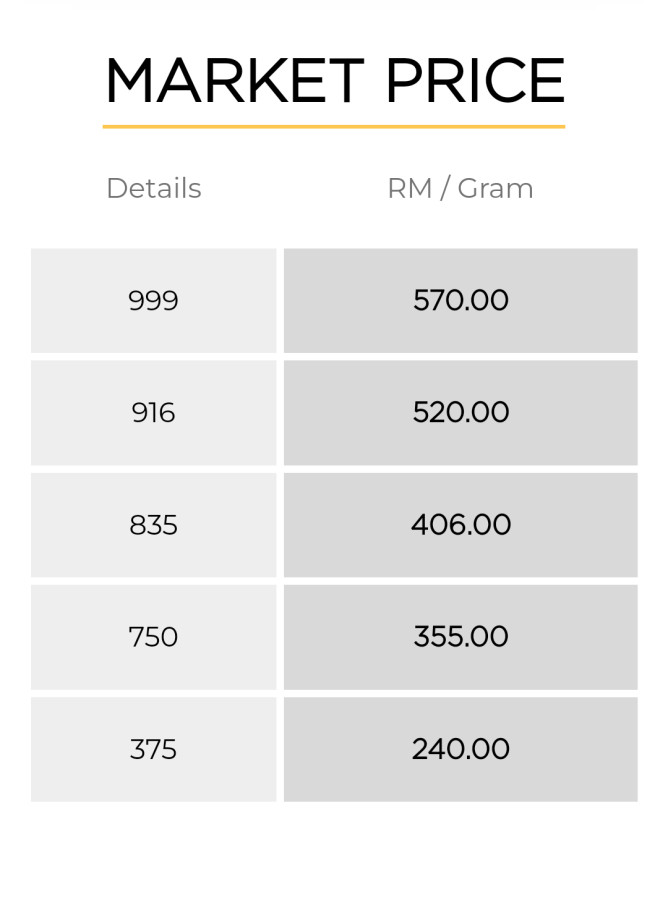Choose the 916 purity cell

coord(153,412)
